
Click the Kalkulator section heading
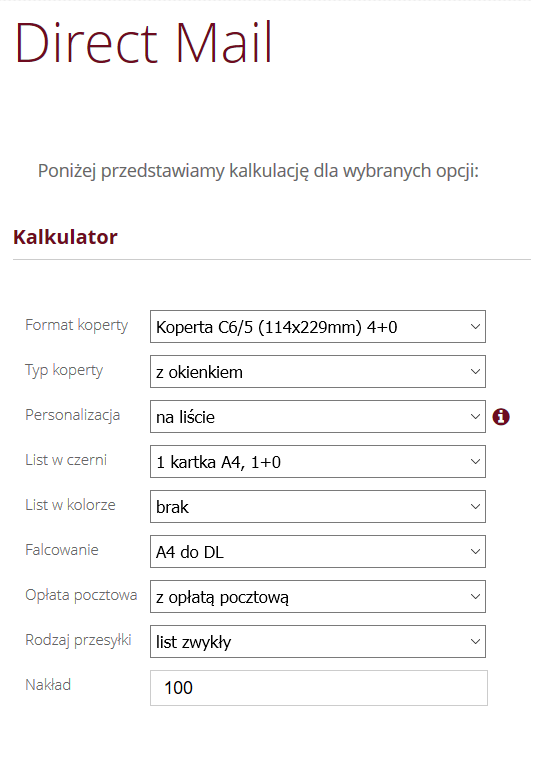click(x=65, y=237)
